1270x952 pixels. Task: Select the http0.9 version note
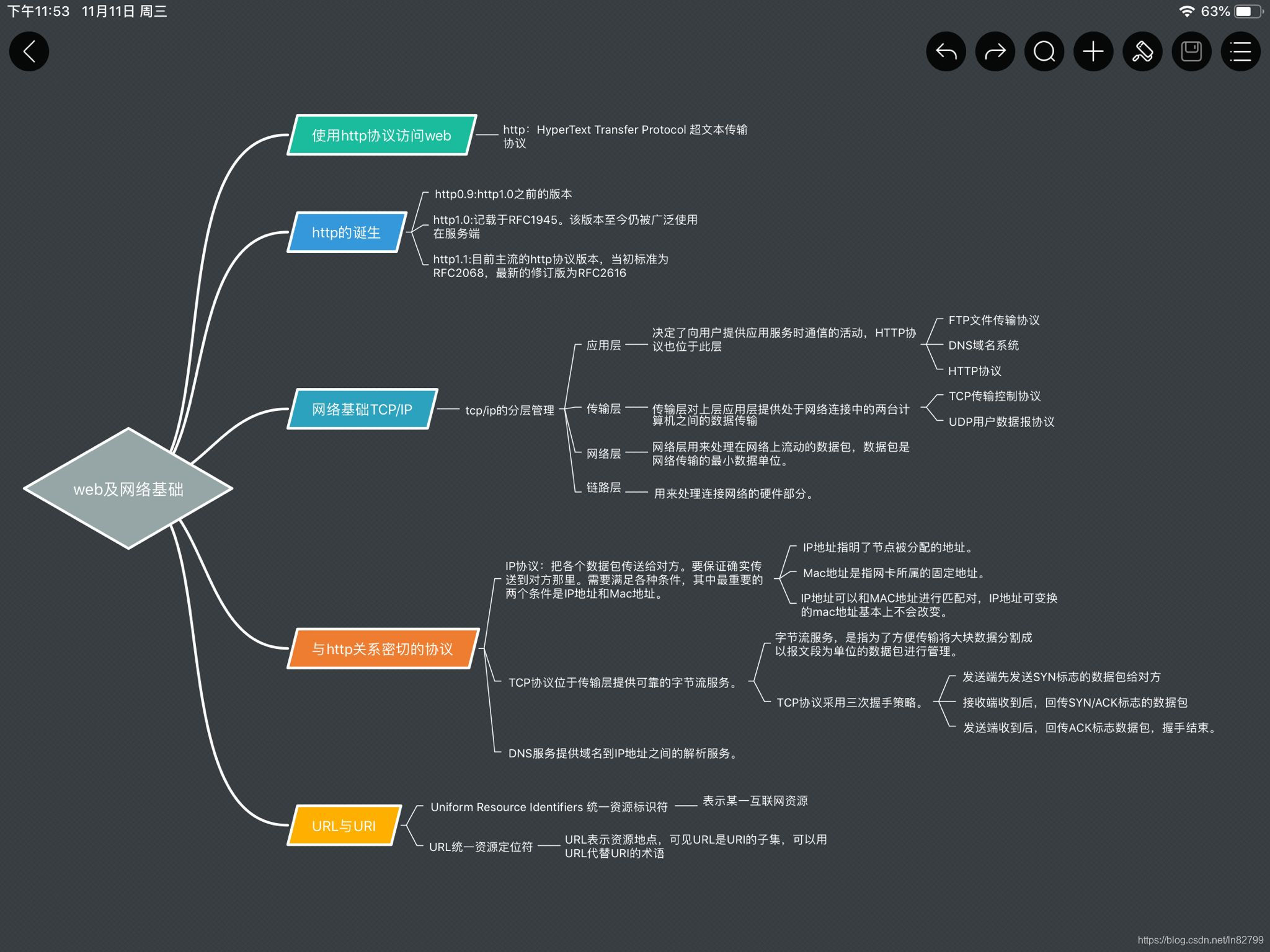coord(503,194)
